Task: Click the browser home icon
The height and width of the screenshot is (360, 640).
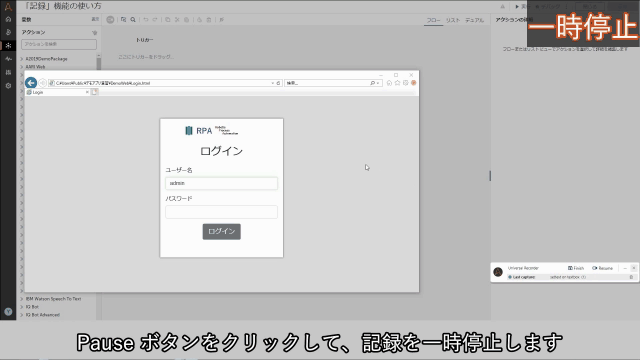Action: 389,83
